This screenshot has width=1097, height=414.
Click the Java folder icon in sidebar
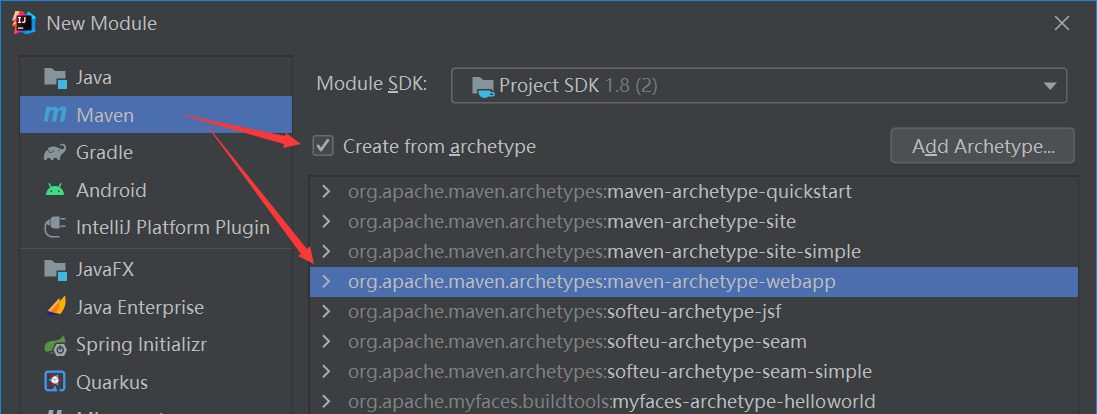pos(55,78)
